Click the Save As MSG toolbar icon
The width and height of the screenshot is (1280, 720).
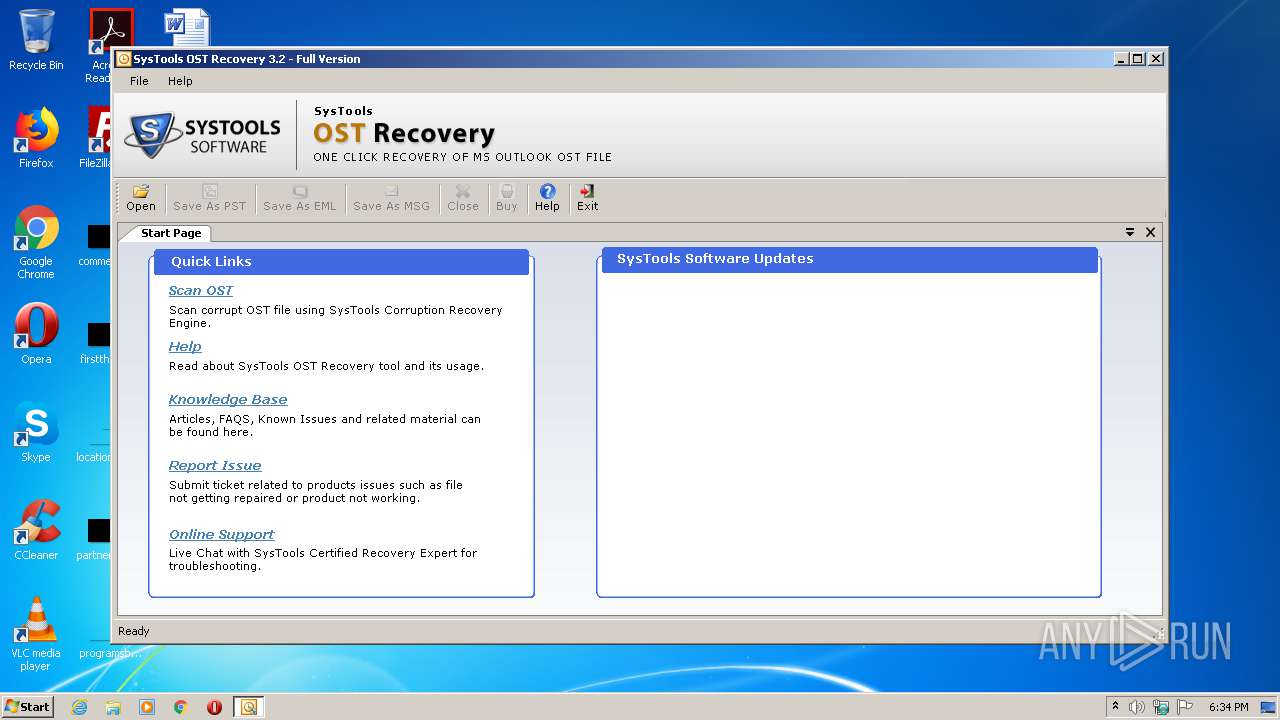pyautogui.click(x=391, y=198)
